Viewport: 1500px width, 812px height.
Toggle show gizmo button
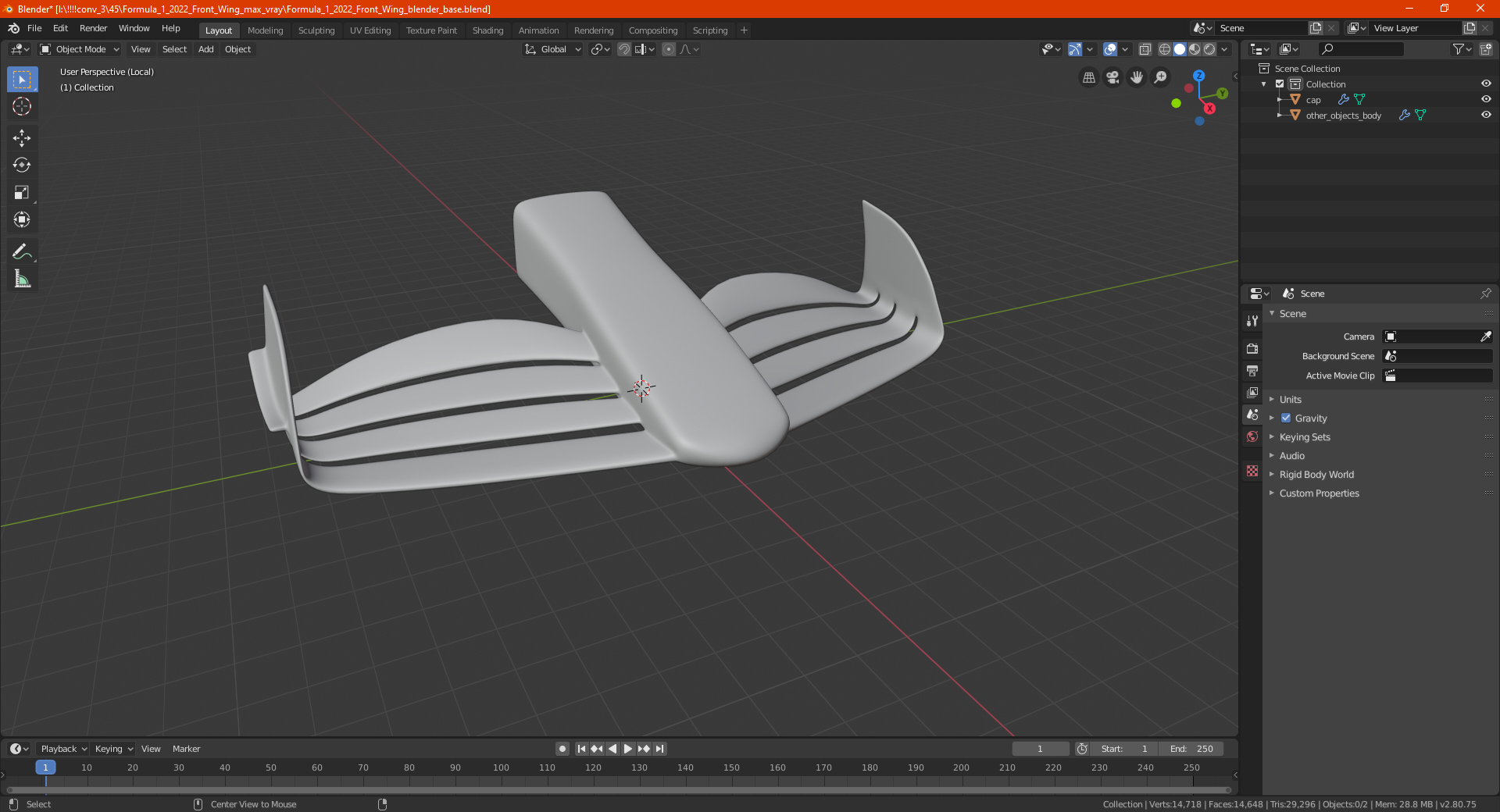point(1075,49)
